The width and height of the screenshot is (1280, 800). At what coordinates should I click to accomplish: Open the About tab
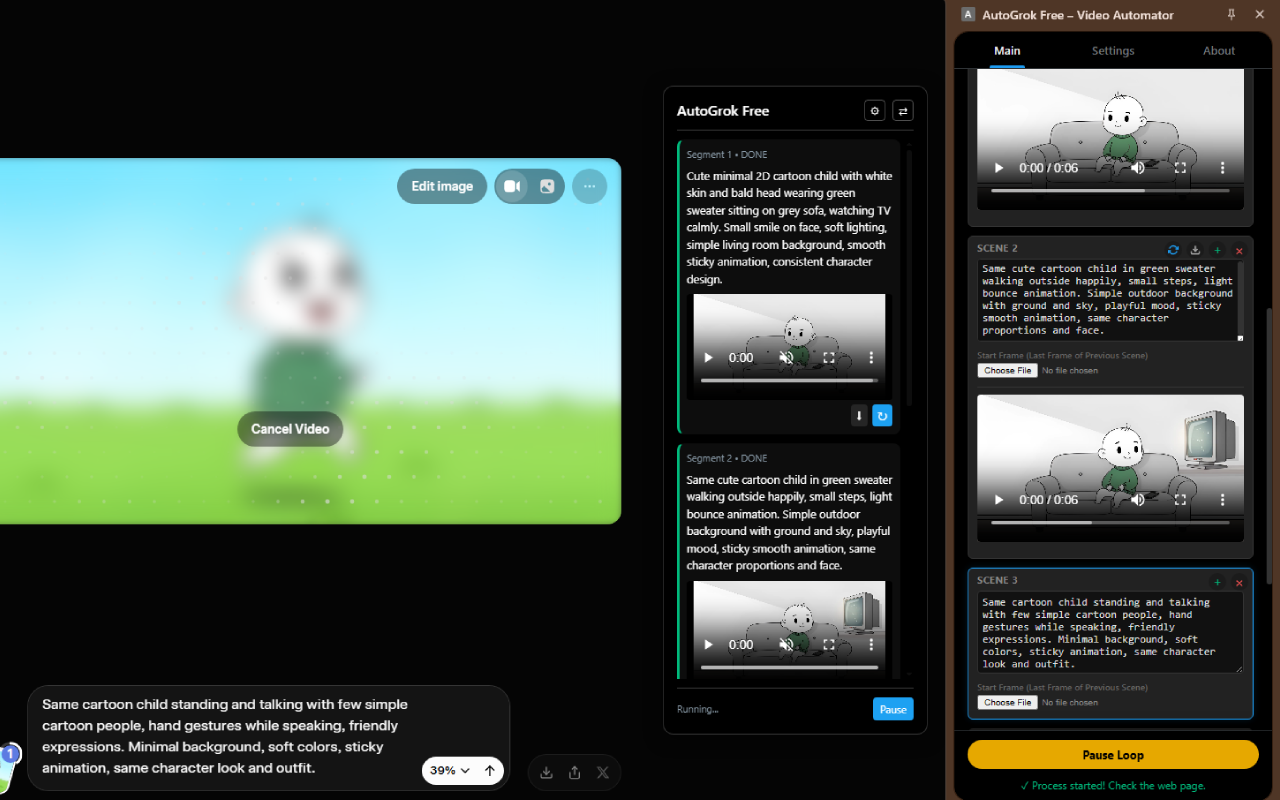click(x=1219, y=51)
